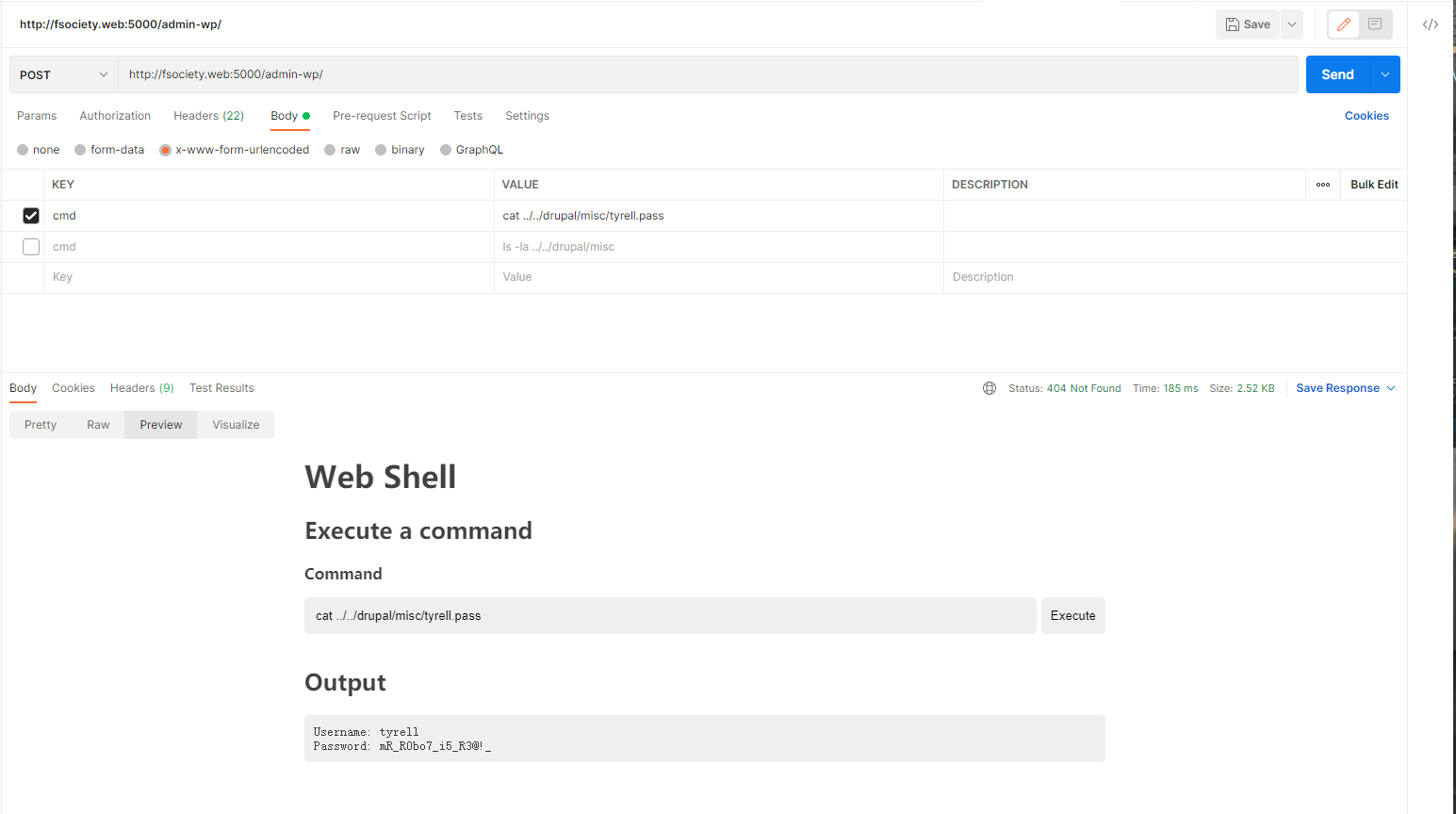Click the disabled cmd key cell
1456x814 pixels.
pos(269,247)
